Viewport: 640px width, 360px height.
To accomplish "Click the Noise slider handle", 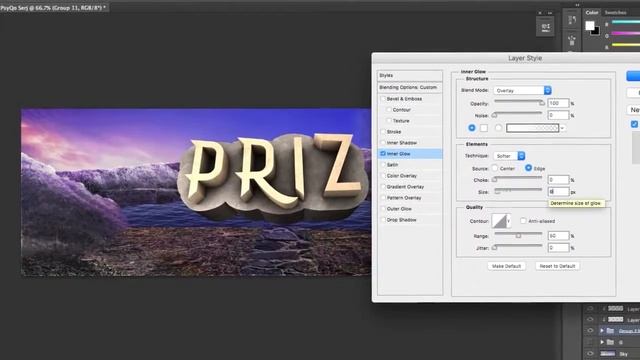I will (494, 116).
